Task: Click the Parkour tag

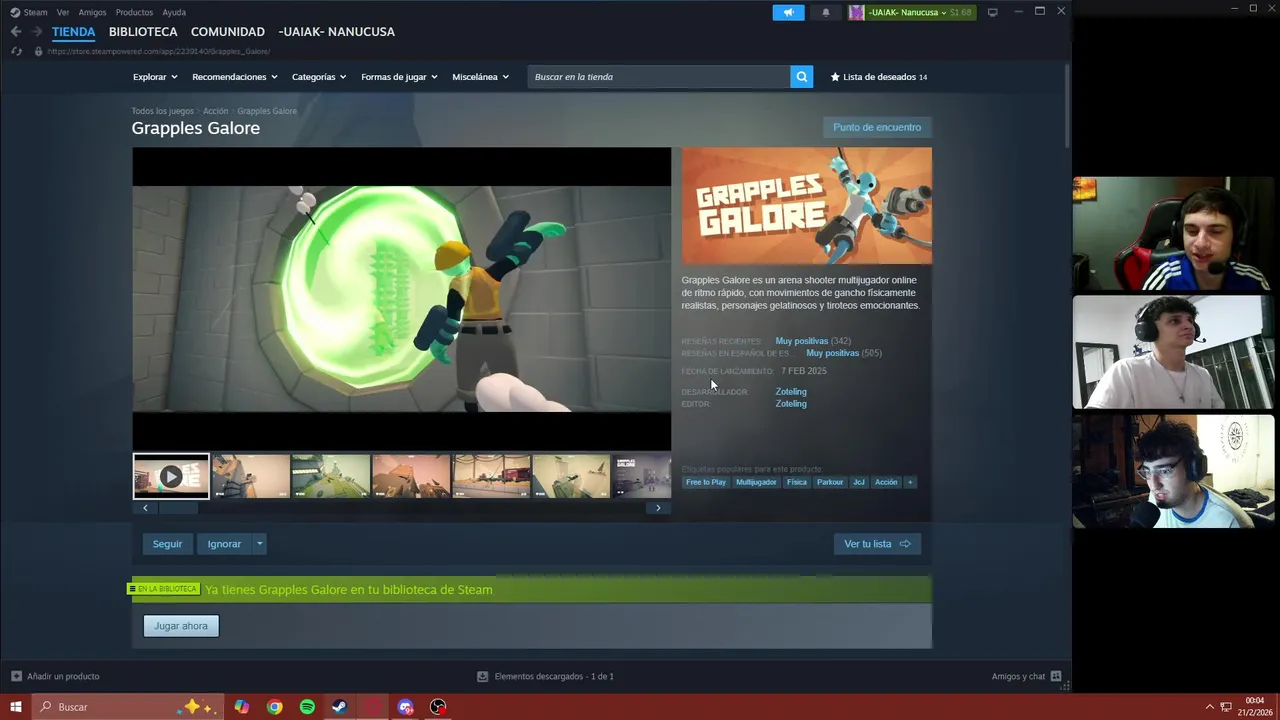Action: coord(830,482)
